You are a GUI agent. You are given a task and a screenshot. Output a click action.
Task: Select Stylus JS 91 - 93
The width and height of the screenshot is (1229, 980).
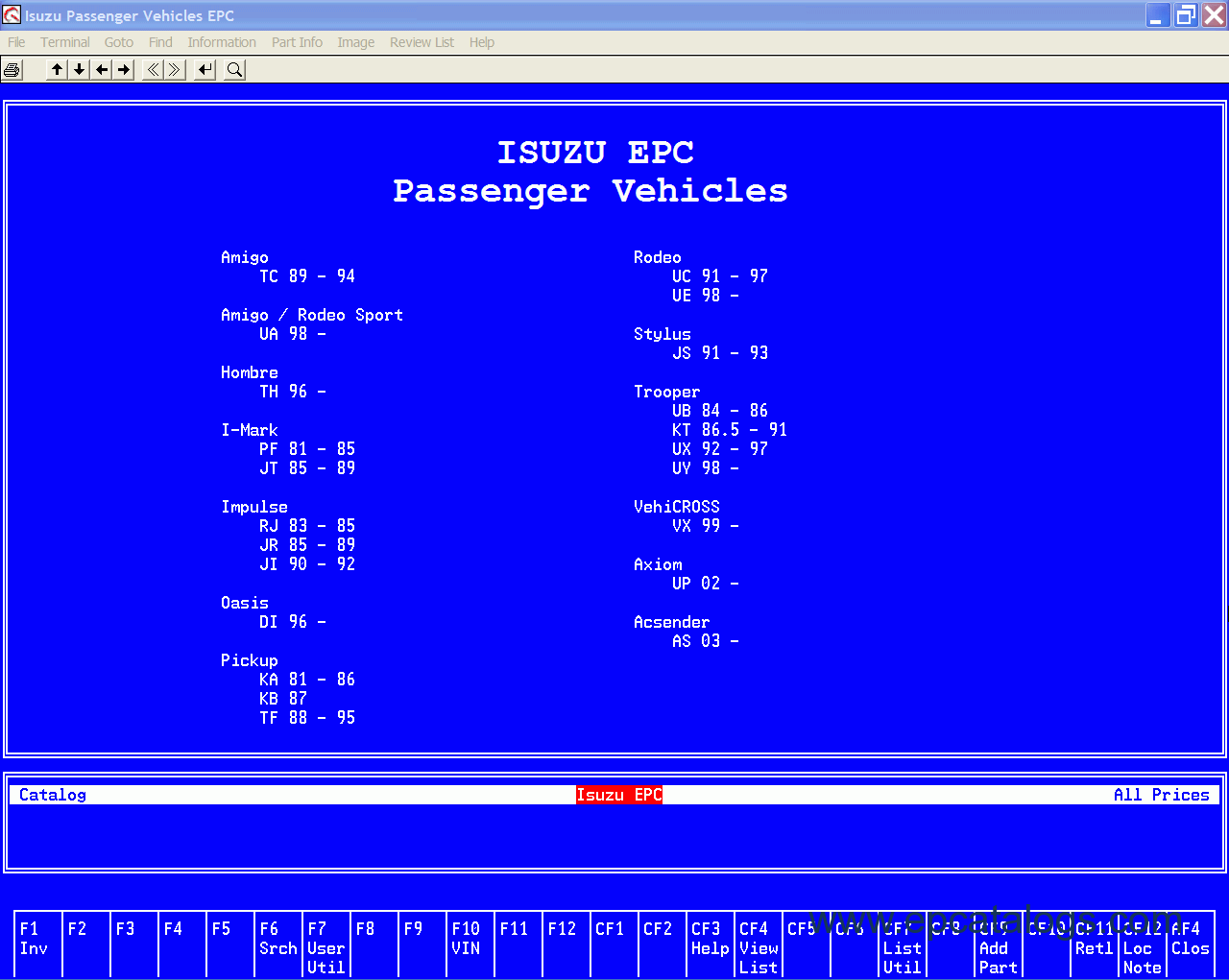[720, 353]
